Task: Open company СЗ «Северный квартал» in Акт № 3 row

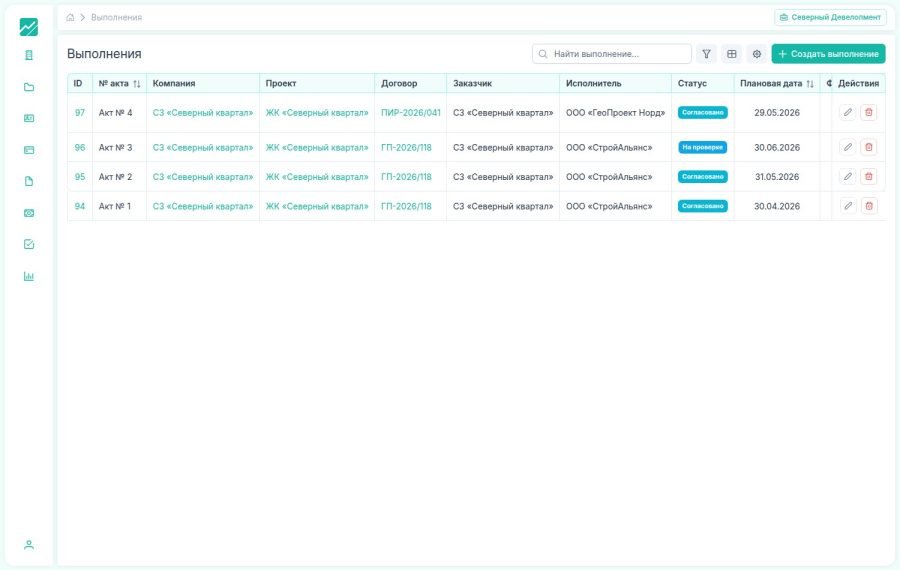Action: (203, 148)
